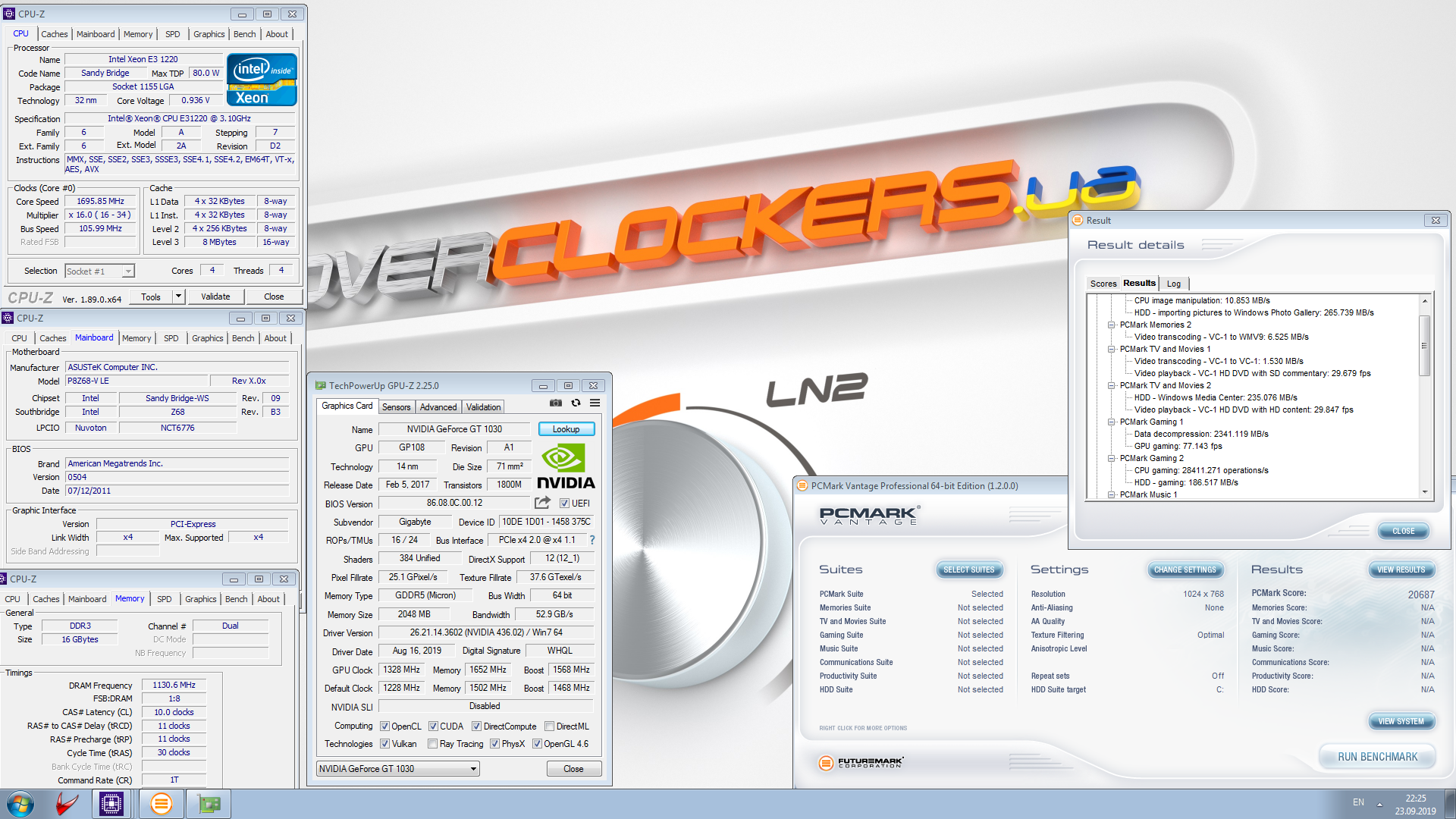Collapse the PCMark Gaming 2 tree node
Screen dimensions: 1456x819
pos(1111,458)
